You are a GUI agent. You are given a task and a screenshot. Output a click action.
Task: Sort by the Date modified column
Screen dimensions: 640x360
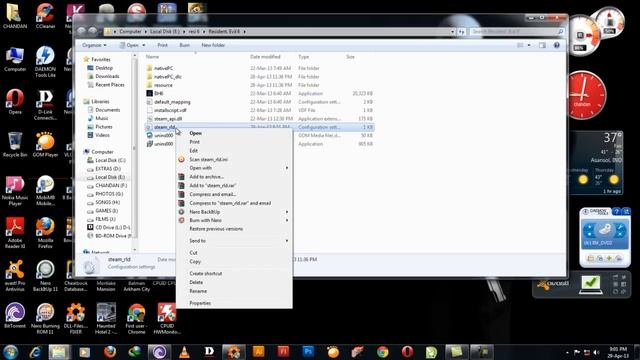click(x=265, y=57)
